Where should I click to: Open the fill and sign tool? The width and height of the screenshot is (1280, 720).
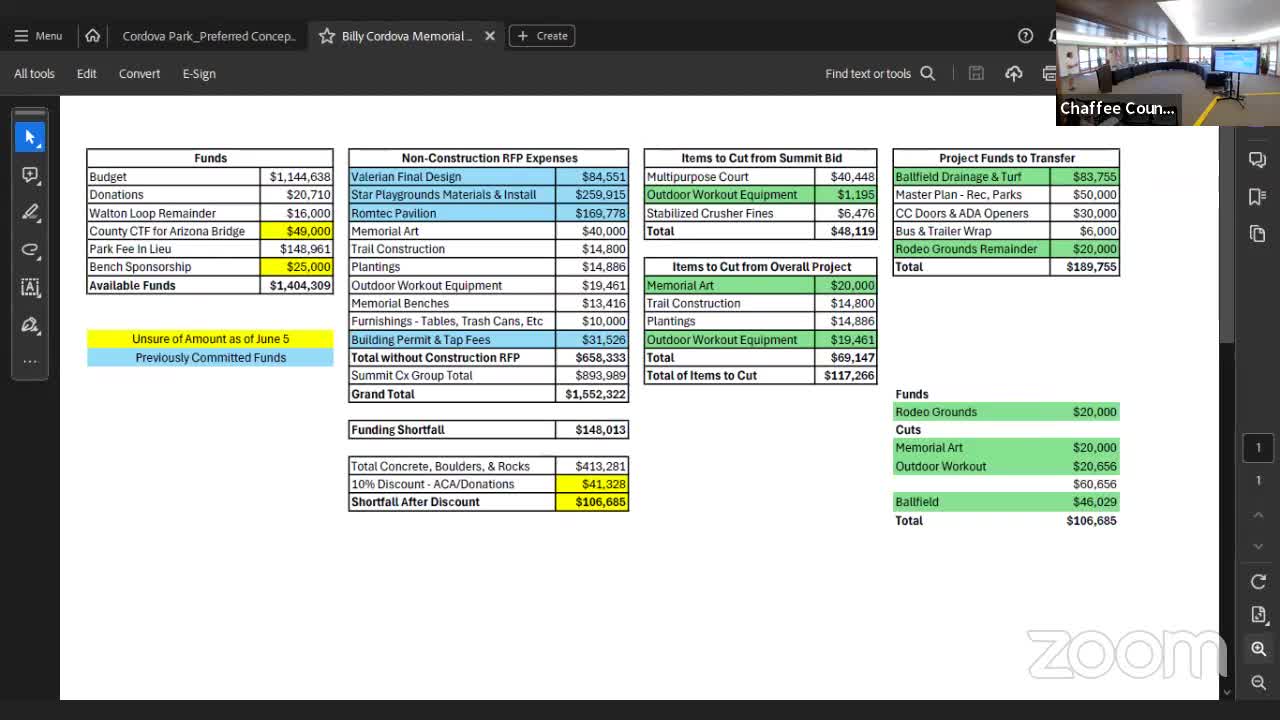pyautogui.click(x=30, y=325)
